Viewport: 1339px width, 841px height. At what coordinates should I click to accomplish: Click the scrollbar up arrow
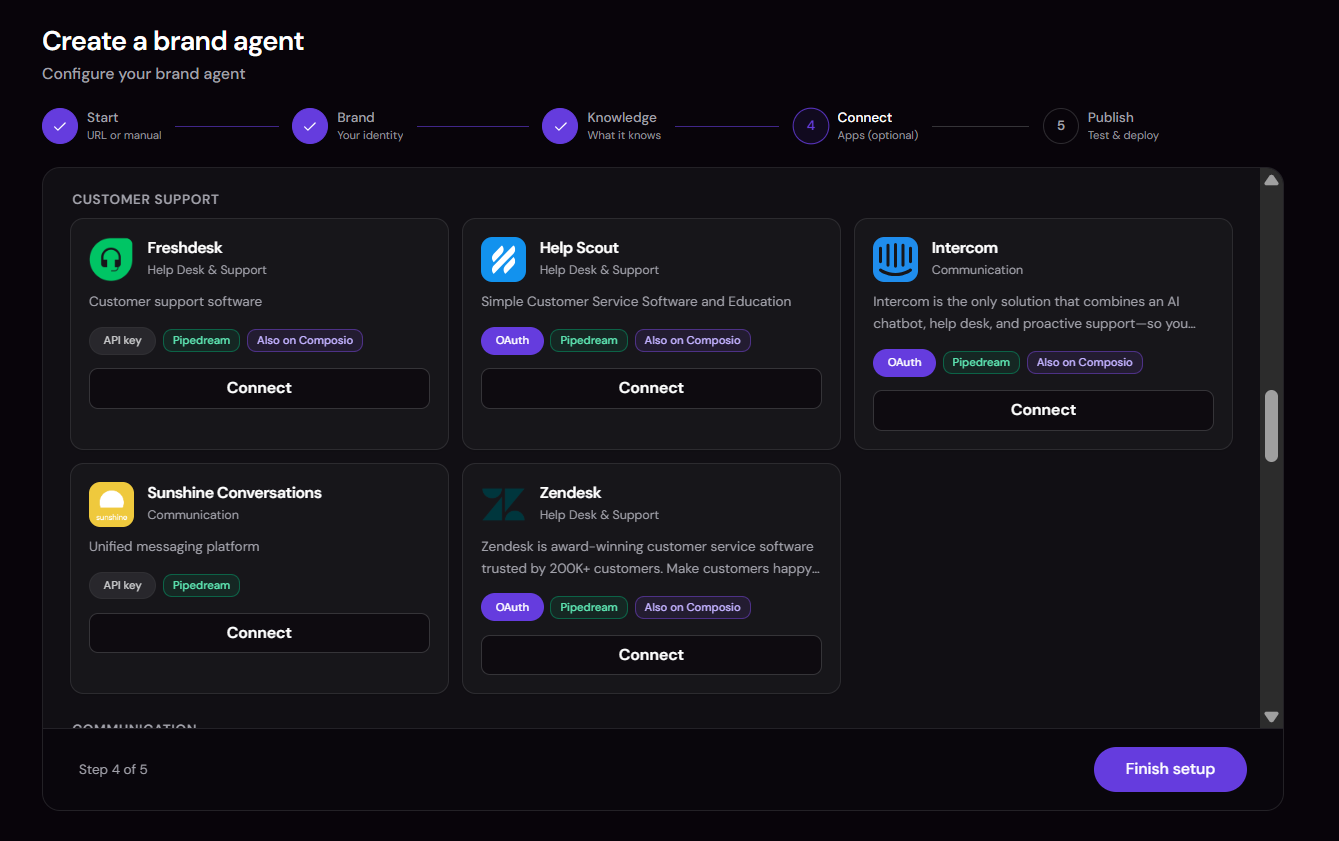tap(1271, 181)
